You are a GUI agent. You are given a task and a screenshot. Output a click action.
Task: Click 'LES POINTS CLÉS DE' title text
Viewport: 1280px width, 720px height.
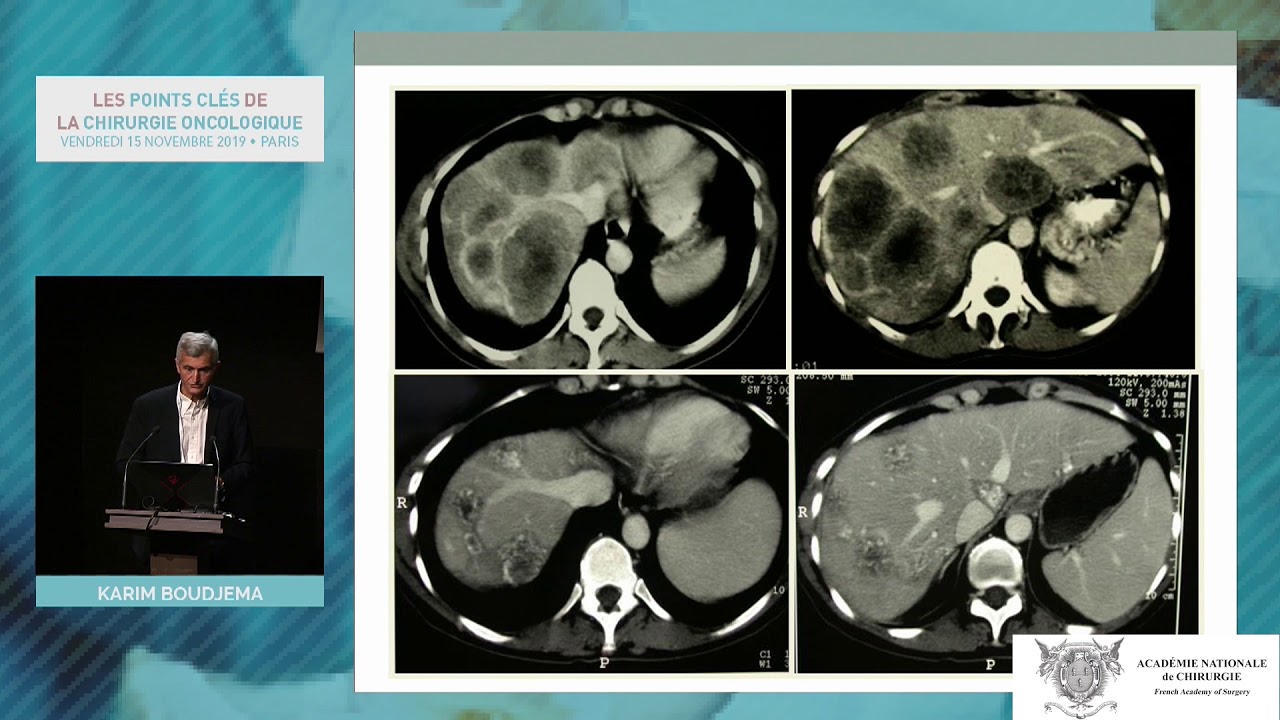point(180,100)
